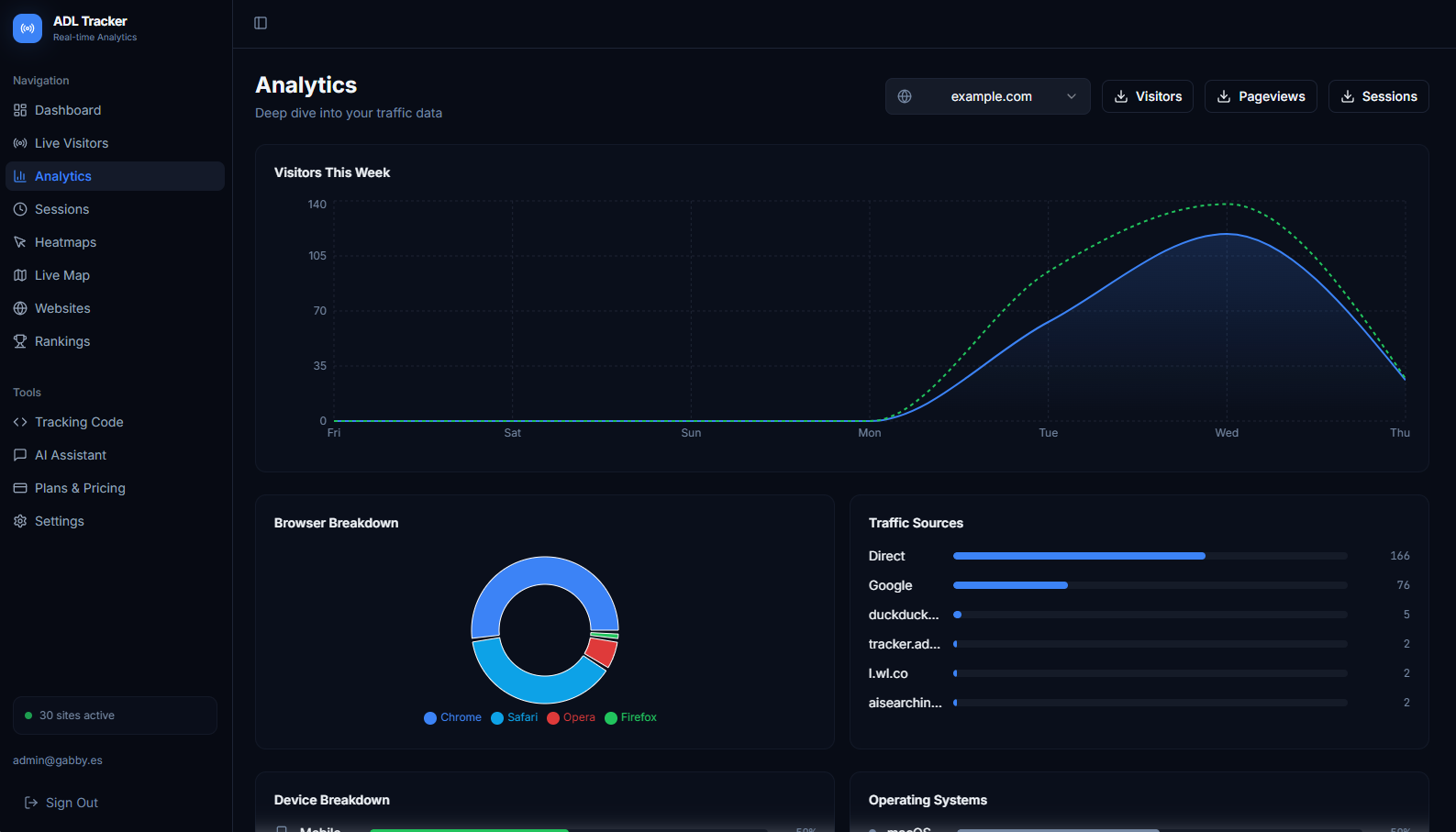Export Visitors data
Viewport: 1456px width, 832px height.
click(x=1148, y=96)
